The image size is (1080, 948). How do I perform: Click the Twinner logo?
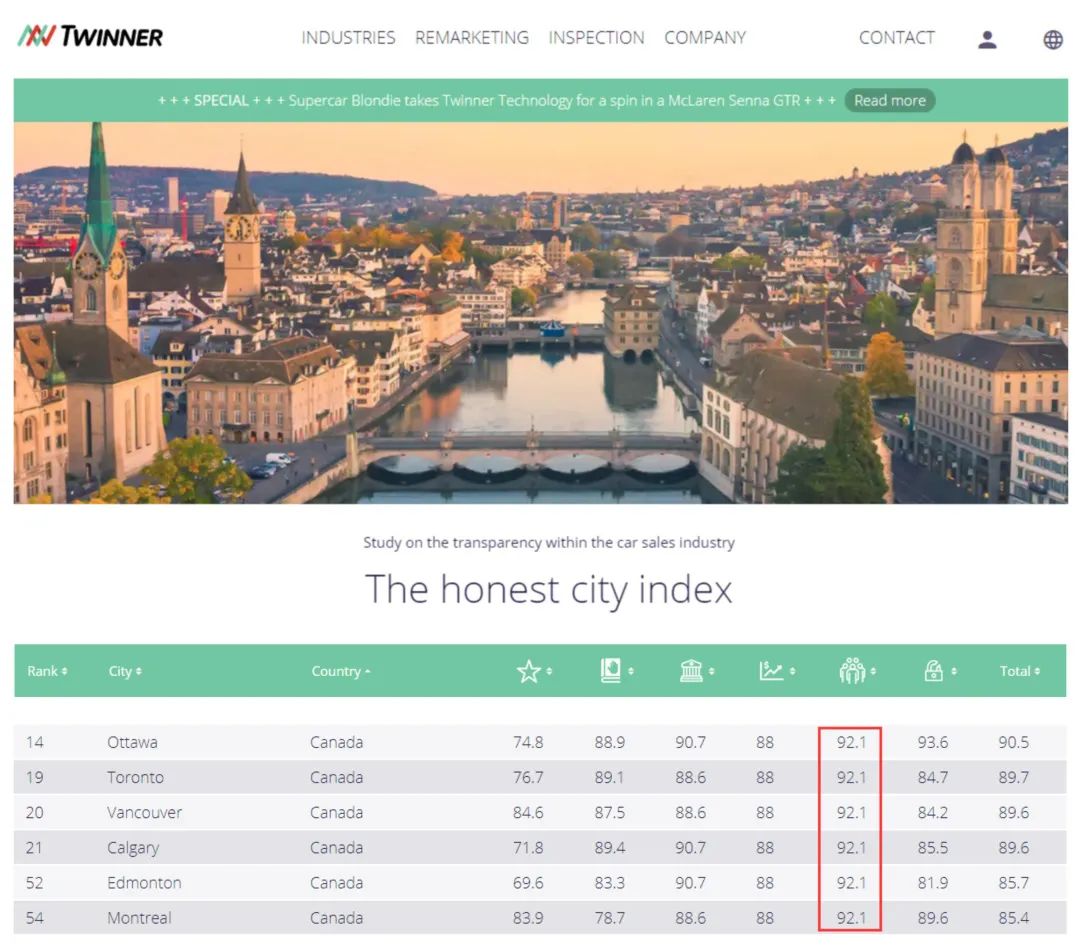point(90,37)
